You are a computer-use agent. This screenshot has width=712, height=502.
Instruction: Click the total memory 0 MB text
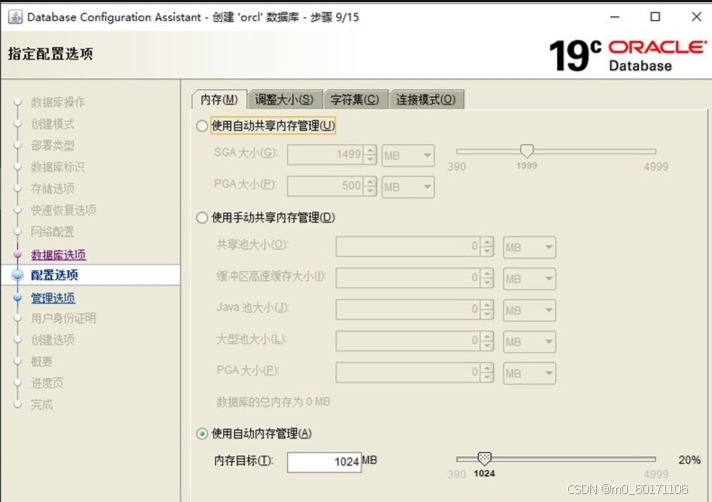pyautogui.click(x=273, y=402)
